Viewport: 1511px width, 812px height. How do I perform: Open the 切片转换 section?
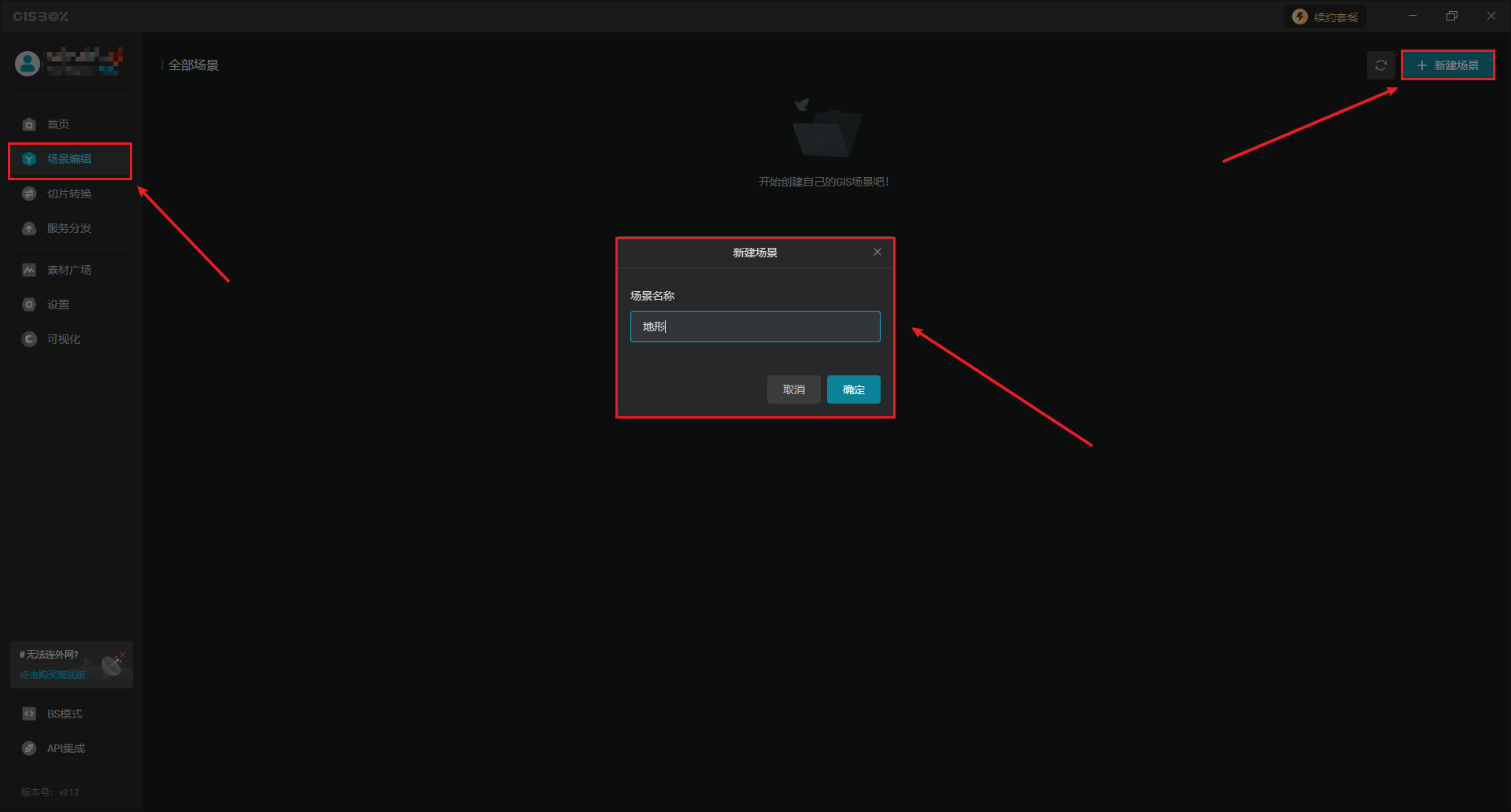click(68, 194)
